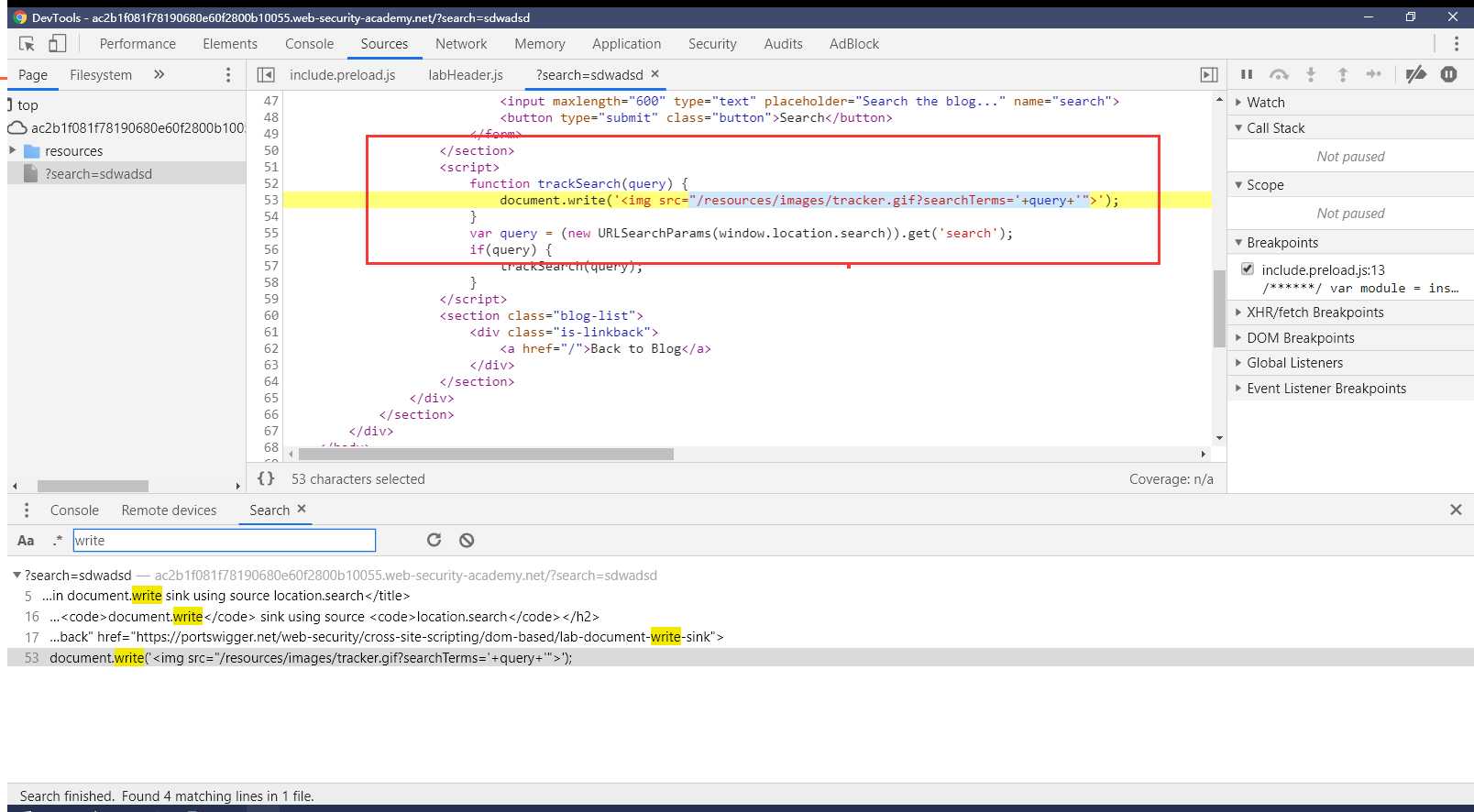Open the Security panel
Viewport: 1474px width, 812px height.
[712, 43]
